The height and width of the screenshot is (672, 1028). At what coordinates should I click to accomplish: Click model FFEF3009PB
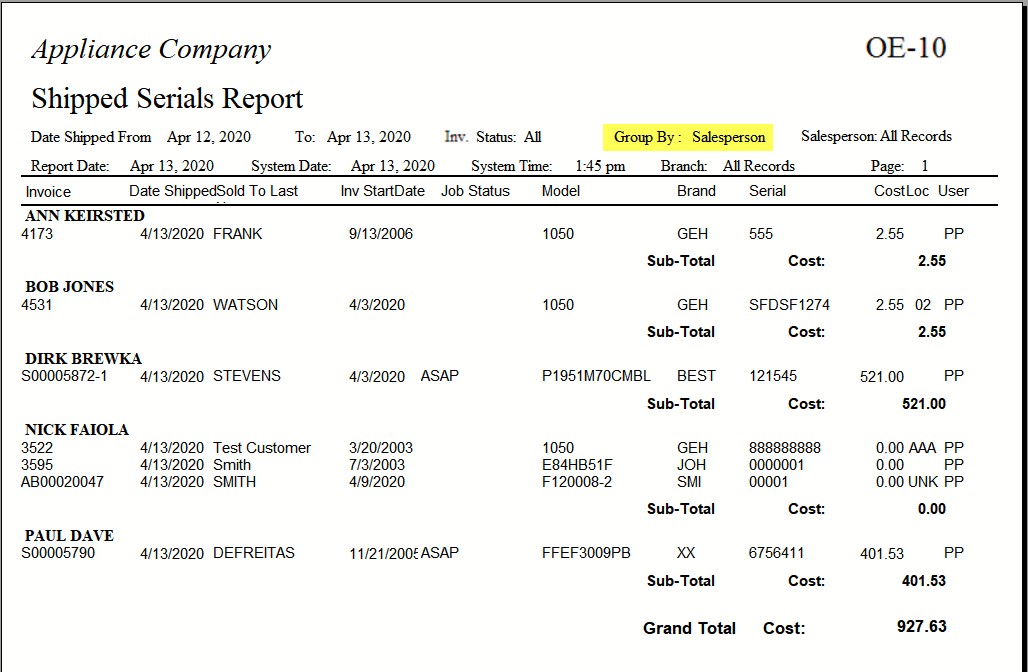(586, 553)
